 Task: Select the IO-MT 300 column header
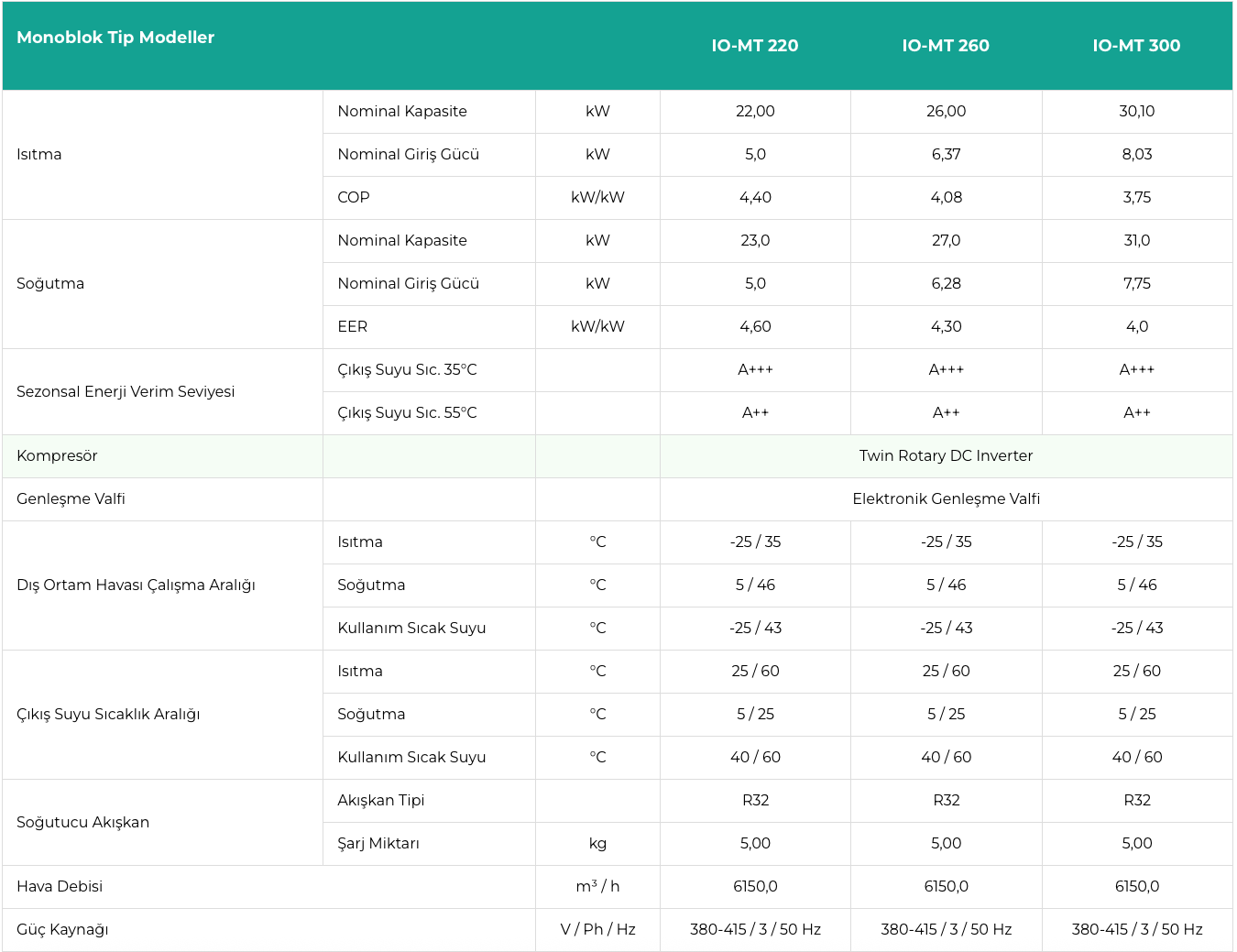point(1136,46)
